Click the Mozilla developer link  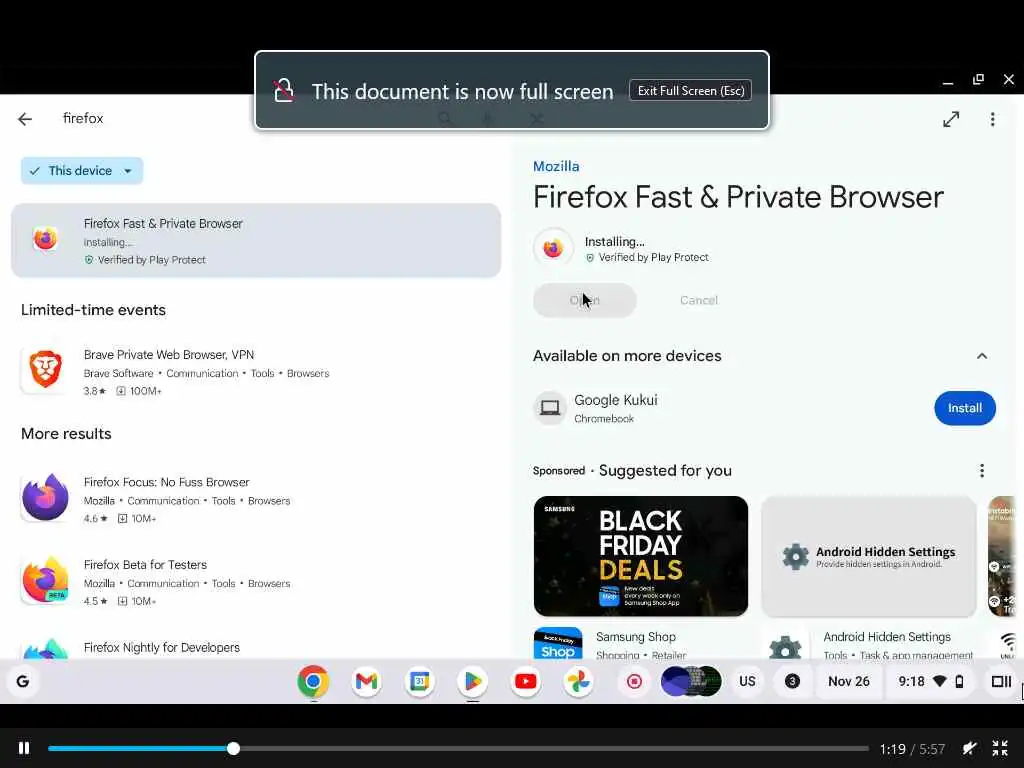point(556,166)
